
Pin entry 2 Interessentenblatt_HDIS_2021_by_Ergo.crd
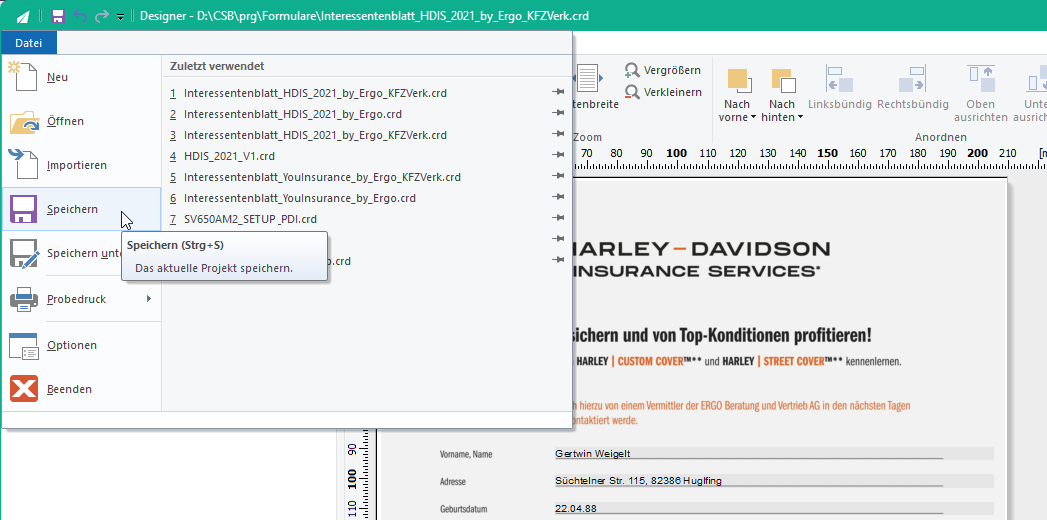[559, 113]
